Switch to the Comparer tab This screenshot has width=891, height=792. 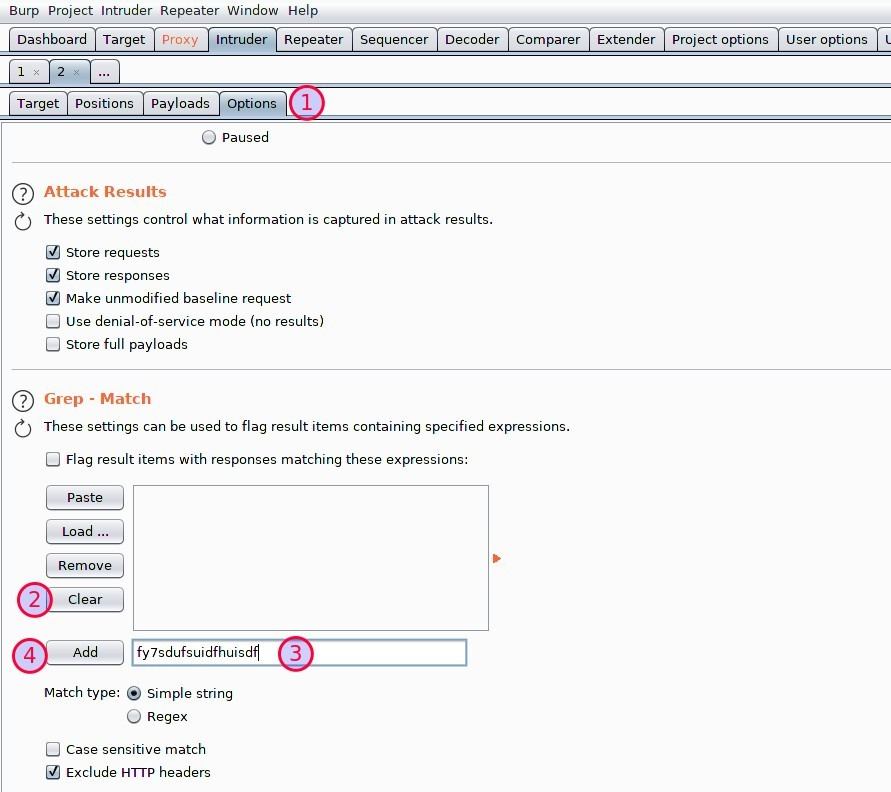tap(548, 40)
